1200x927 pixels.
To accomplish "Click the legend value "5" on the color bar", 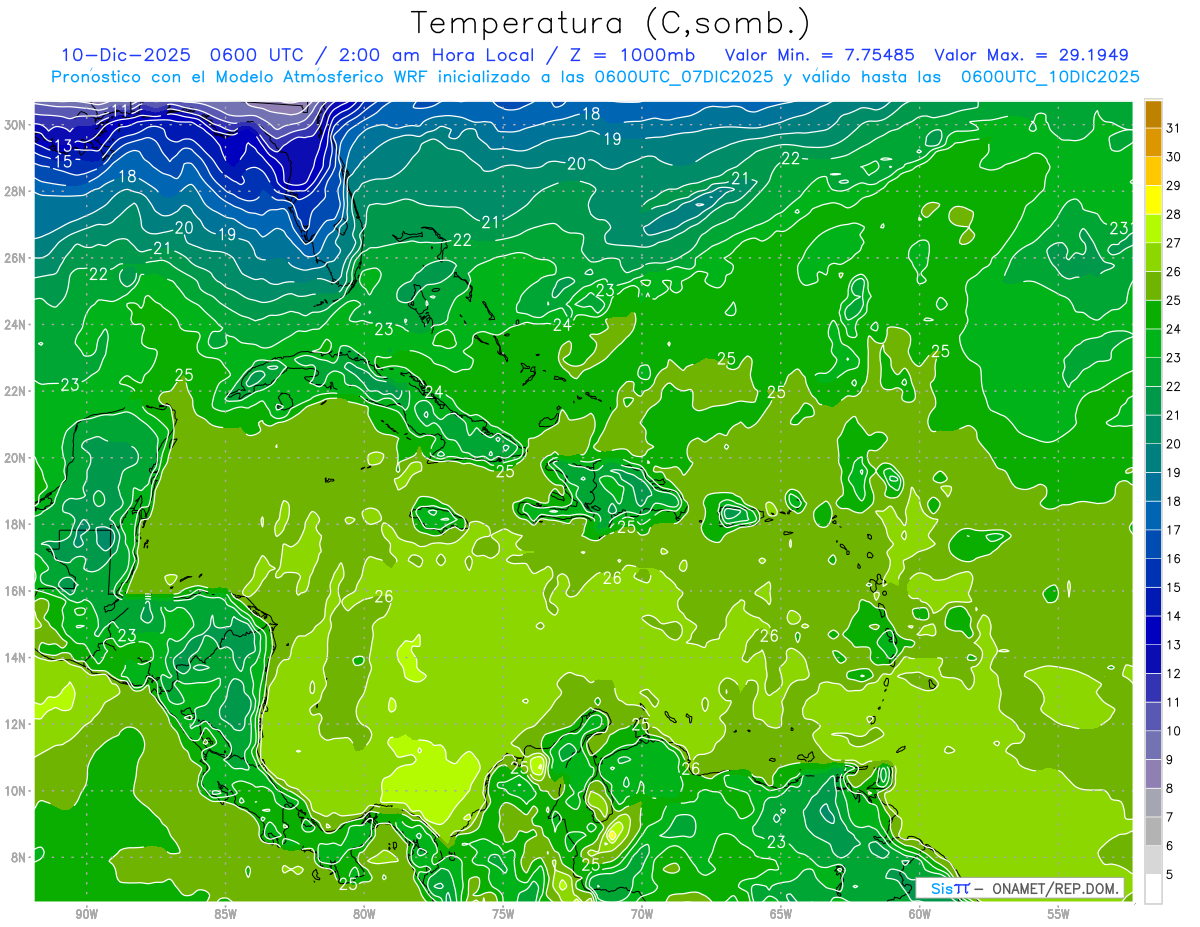I will (x=1170, y=874).
